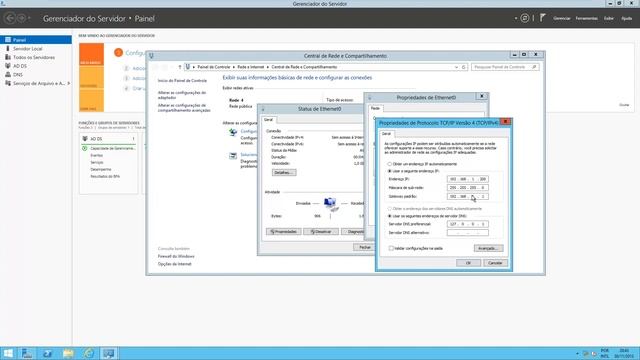
Task: Click Cancelar in TCP/IPv4 properties
Action: pos(496,263)
